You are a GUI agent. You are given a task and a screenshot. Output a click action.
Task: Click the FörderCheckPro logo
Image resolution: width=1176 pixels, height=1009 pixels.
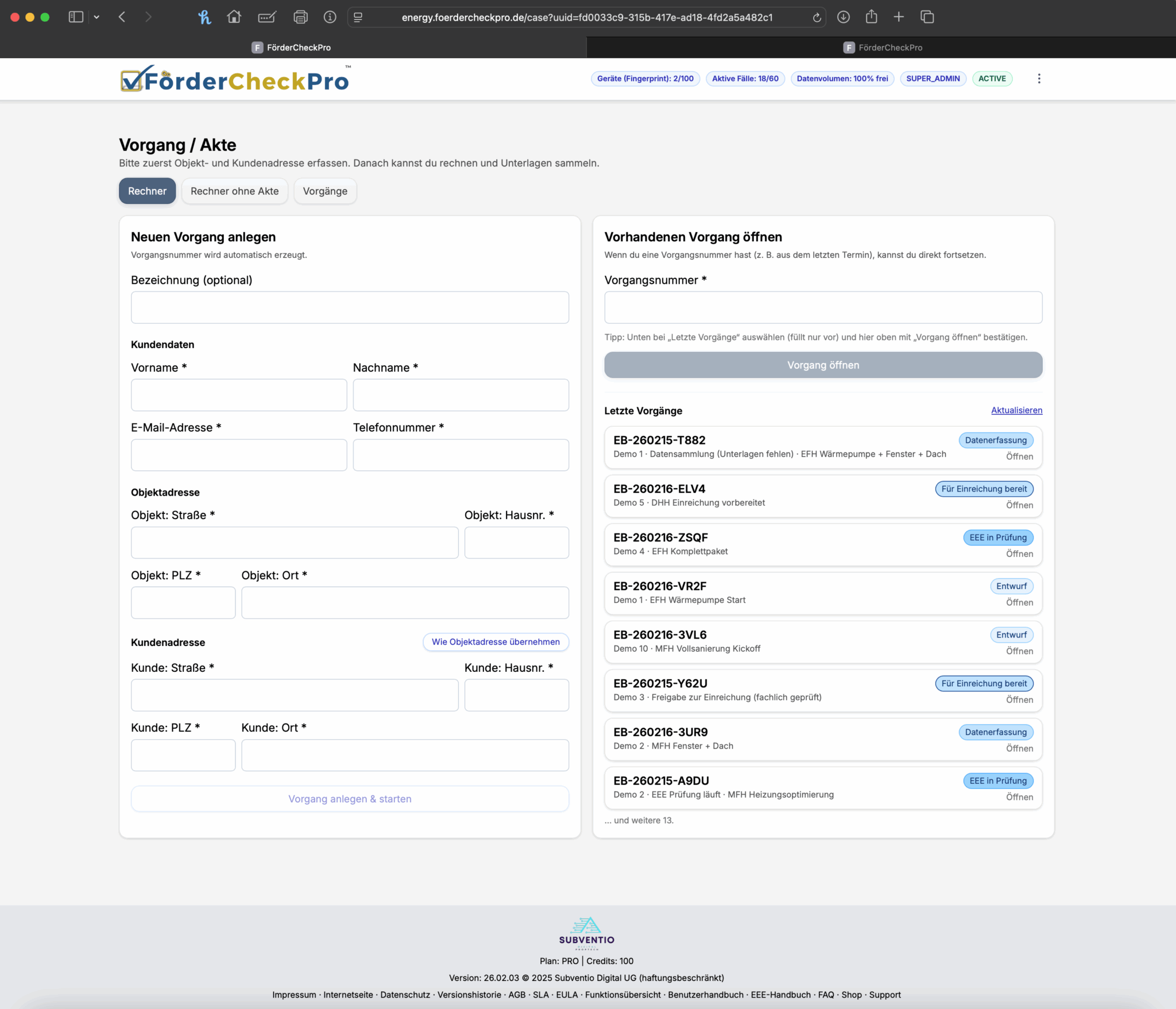[235, 79]
